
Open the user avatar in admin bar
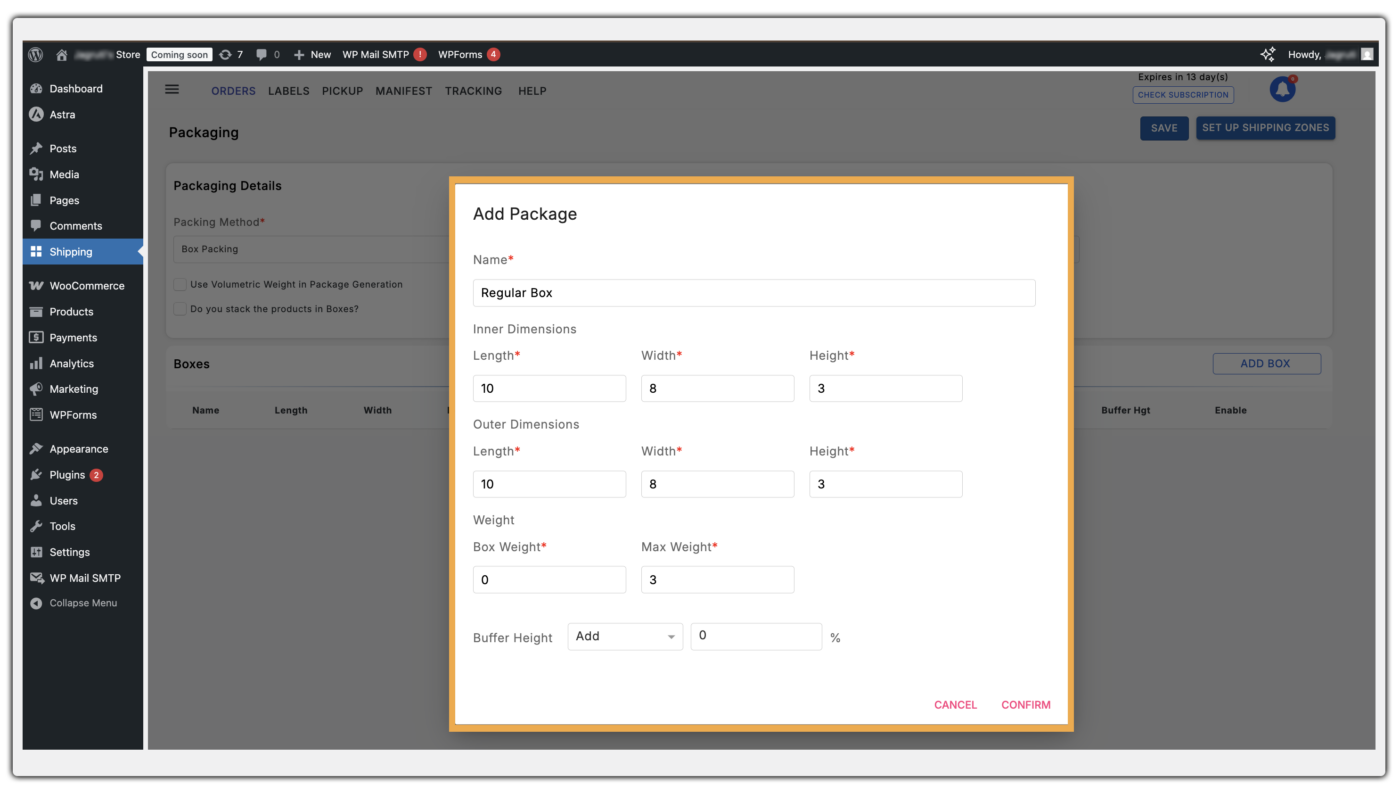tap(1367, 54)
